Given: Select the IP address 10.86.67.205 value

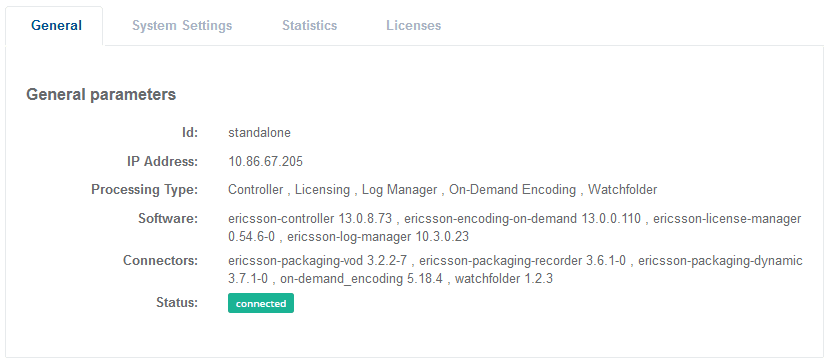Looking at the screenshot, I should [266, 162].
